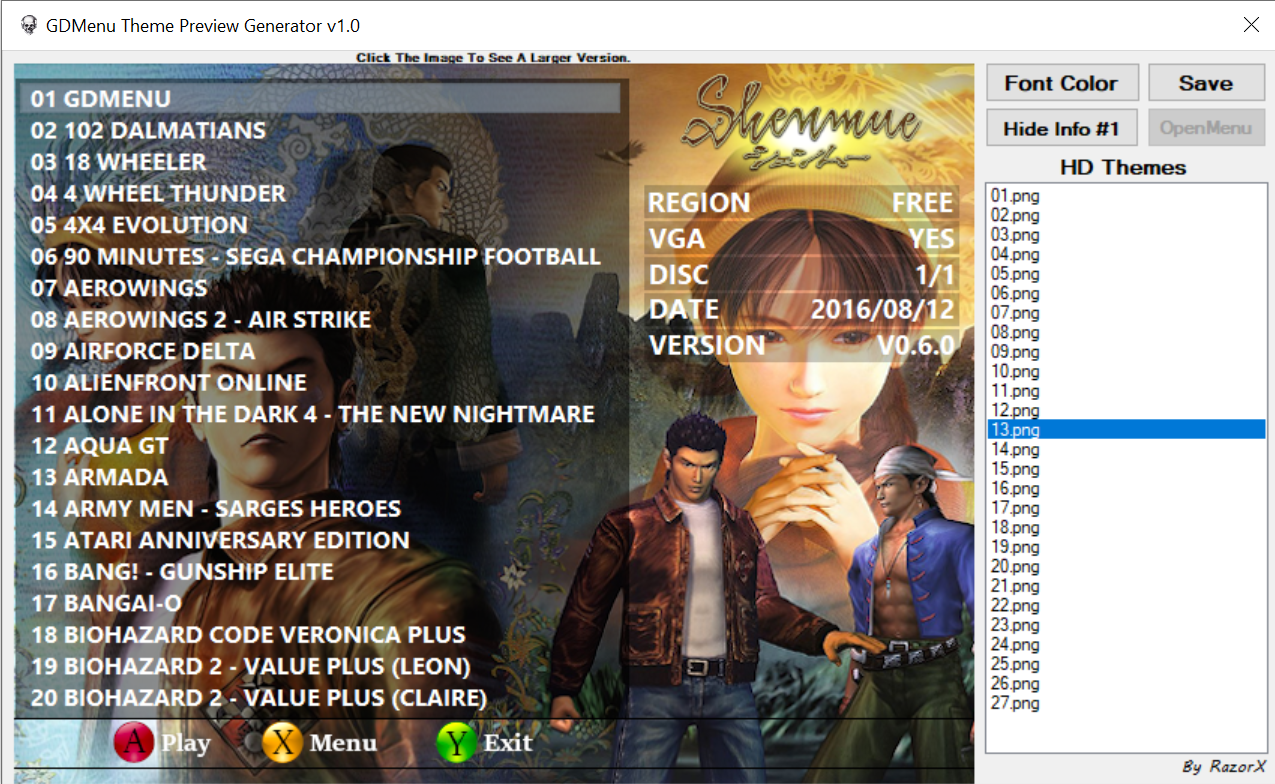This screenshot has width=1275, height=784.
Task: Click 08 AEROWINGS 2 - AIR STRIKE
Action: tap(201, 320)
